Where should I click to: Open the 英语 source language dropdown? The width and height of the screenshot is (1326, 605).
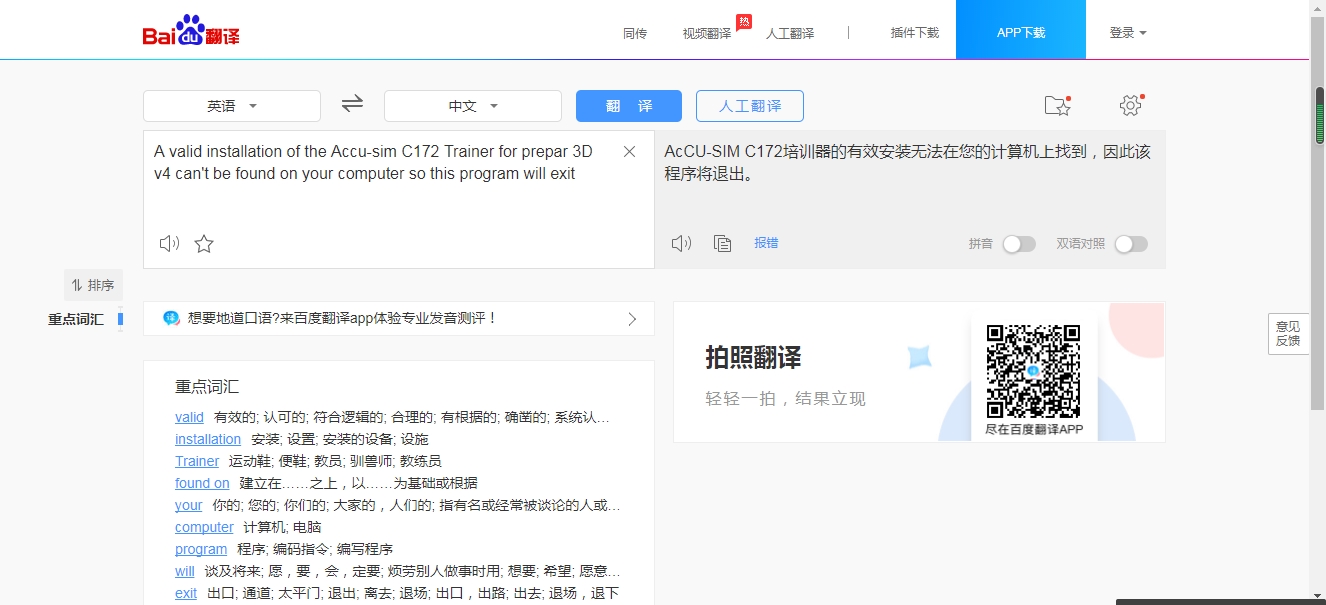pyautogui.click(x=231, y=104)
